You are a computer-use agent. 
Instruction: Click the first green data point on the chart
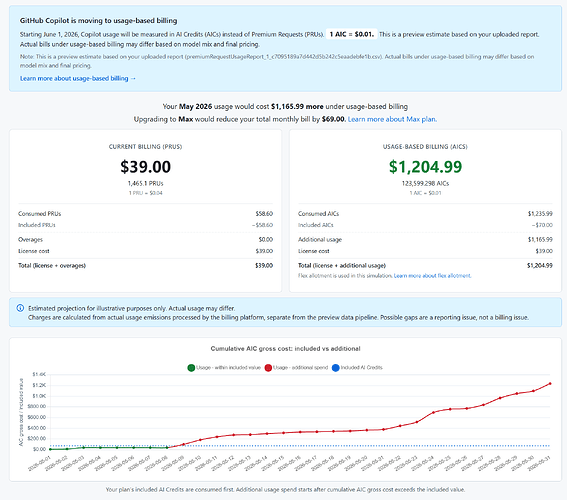click(50, 449)
